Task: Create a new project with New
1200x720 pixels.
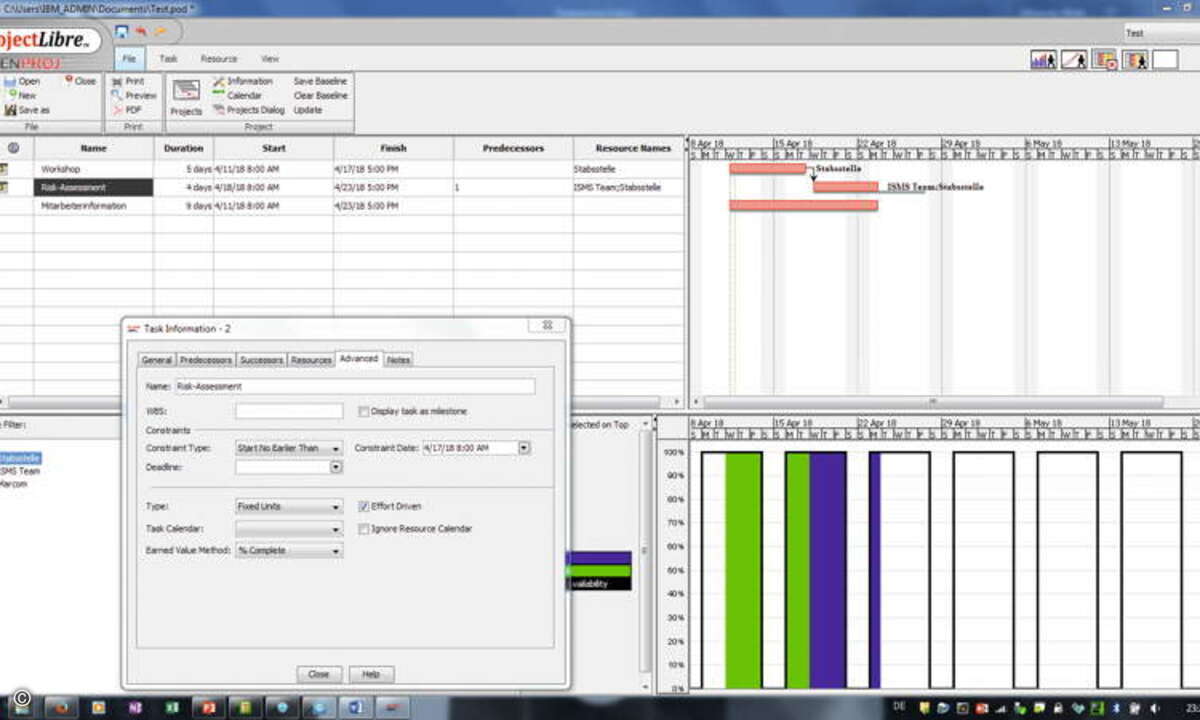Action: (22, 95)
